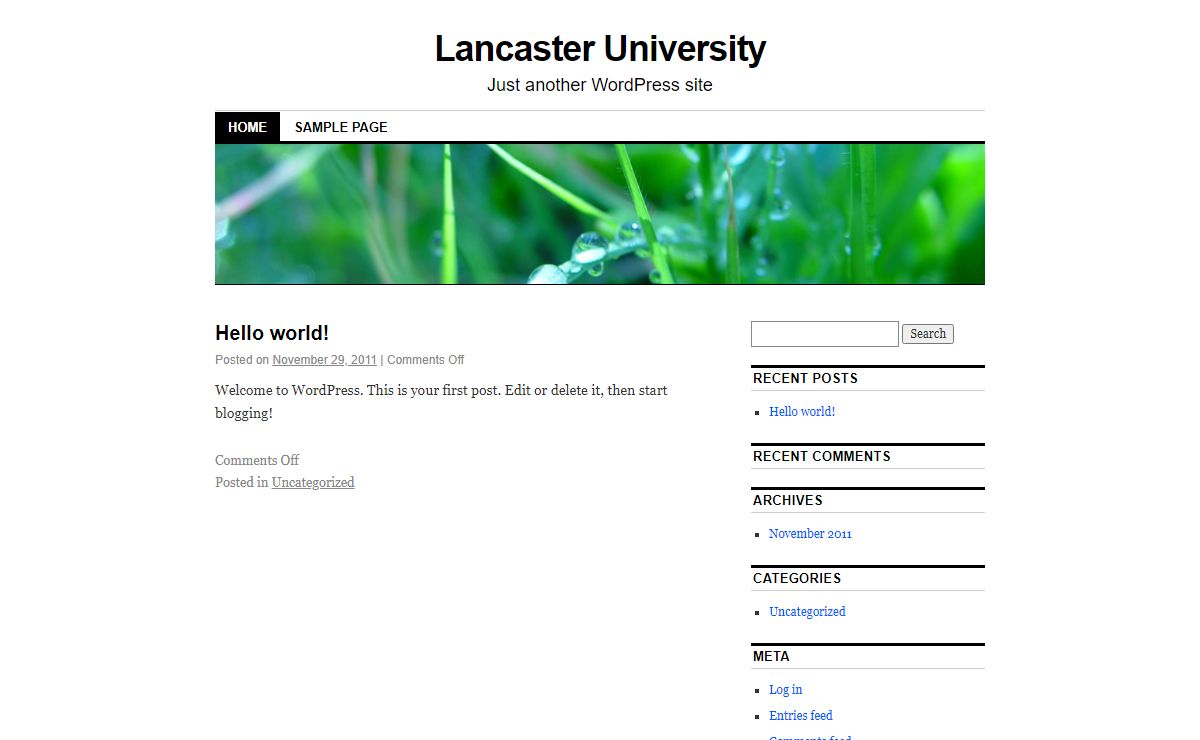Open Hello world! under Recent Posts
Screen dimensions: 1200x740
pos(802,411)
